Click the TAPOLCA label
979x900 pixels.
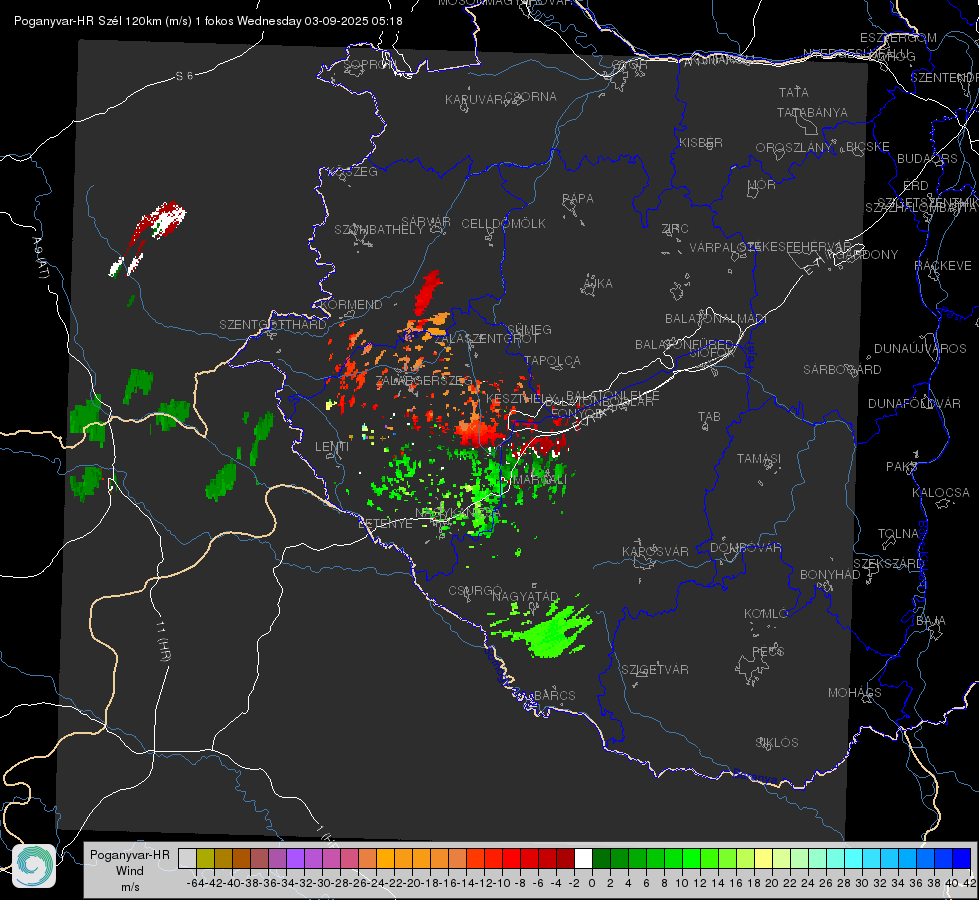click(553, 361)
